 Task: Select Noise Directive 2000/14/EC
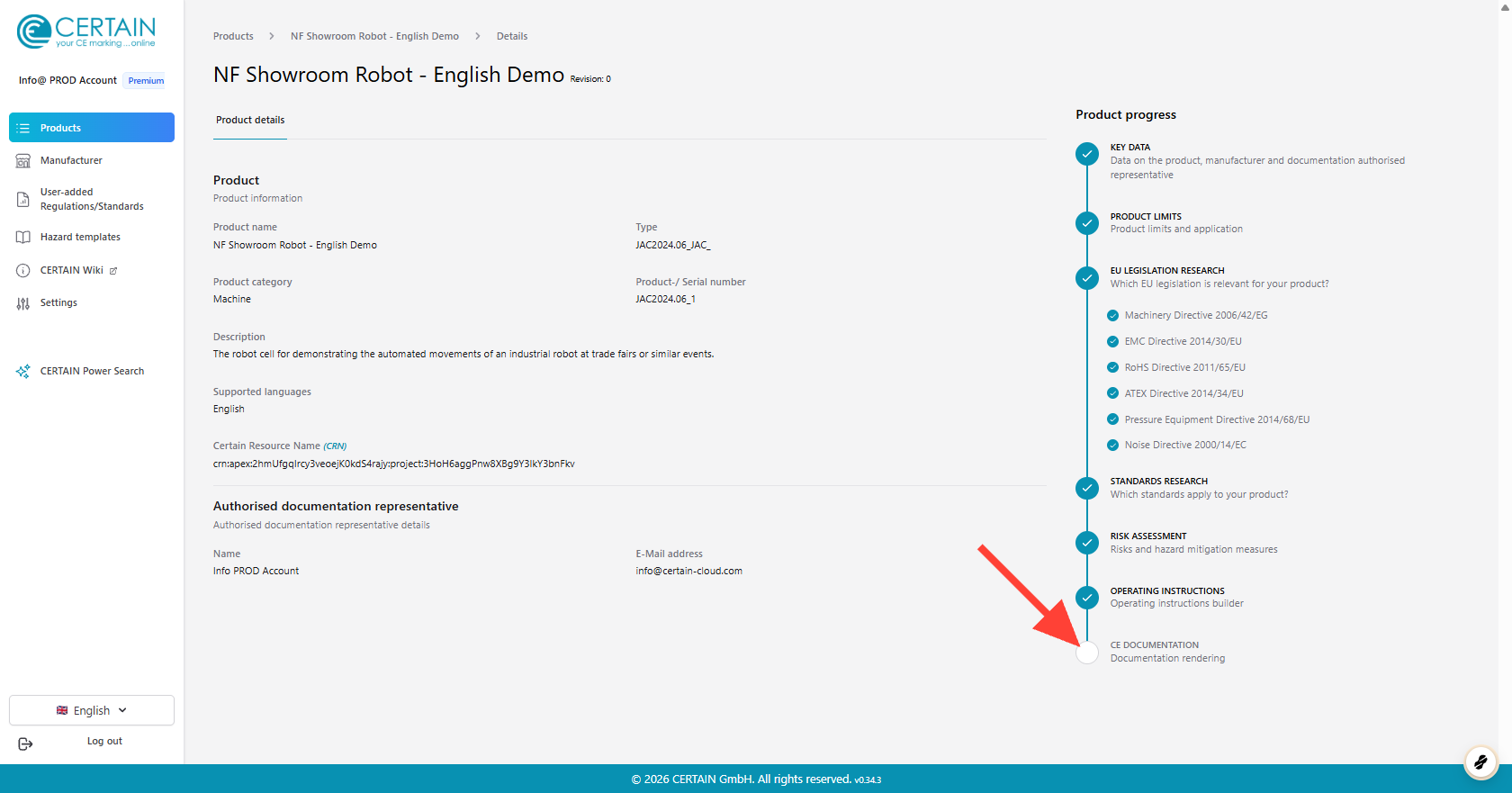pos(1185,446)
